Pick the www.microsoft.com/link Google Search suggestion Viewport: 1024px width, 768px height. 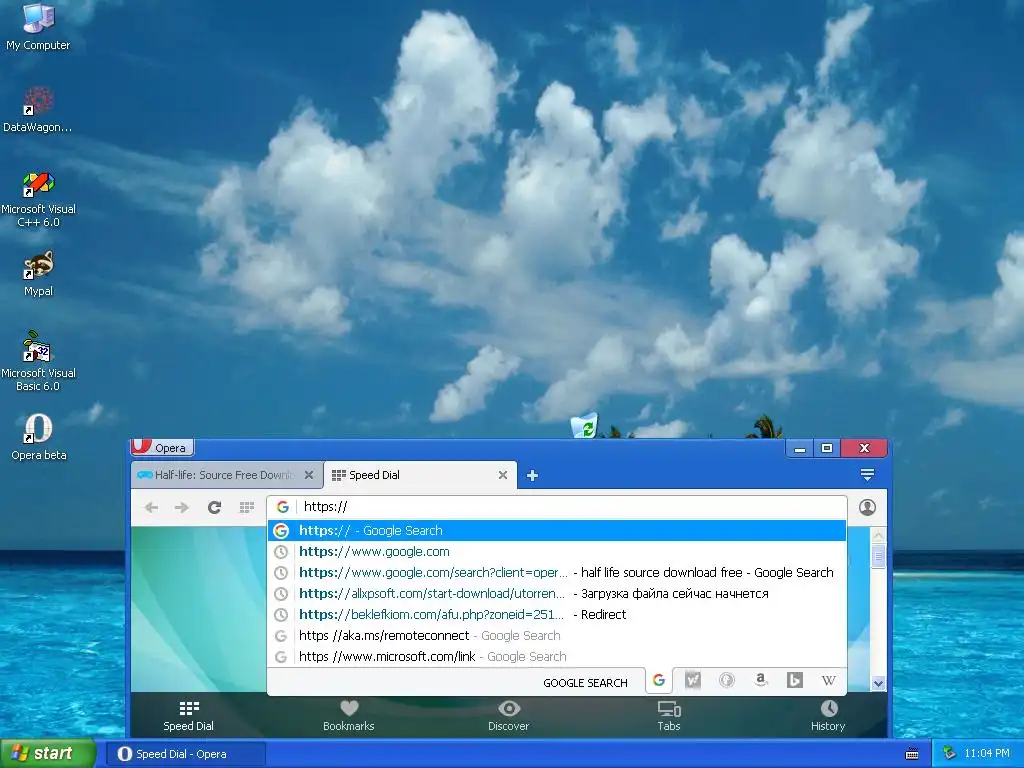556,656
